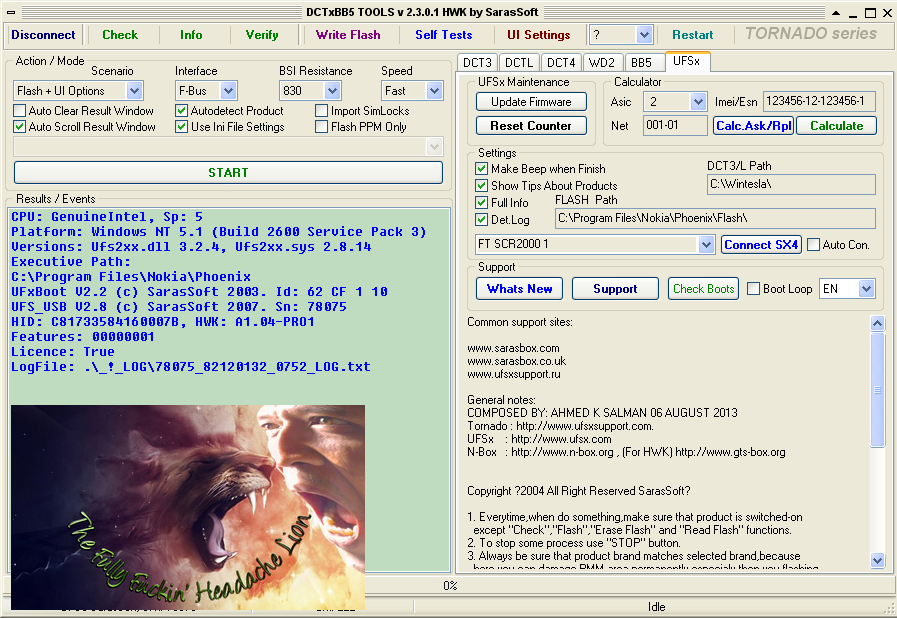The width and height of the screenshot is (897, 618).
Task: Choose Write Flash in toolbar
Action: click(348, 35)
